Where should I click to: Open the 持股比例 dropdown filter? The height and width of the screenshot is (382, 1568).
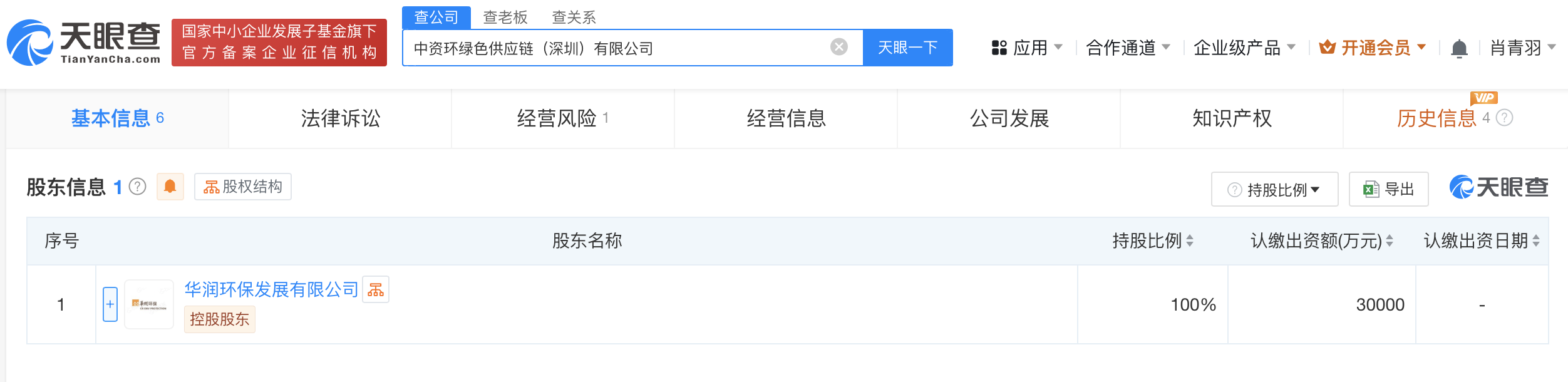click(x=1274, y=189)
